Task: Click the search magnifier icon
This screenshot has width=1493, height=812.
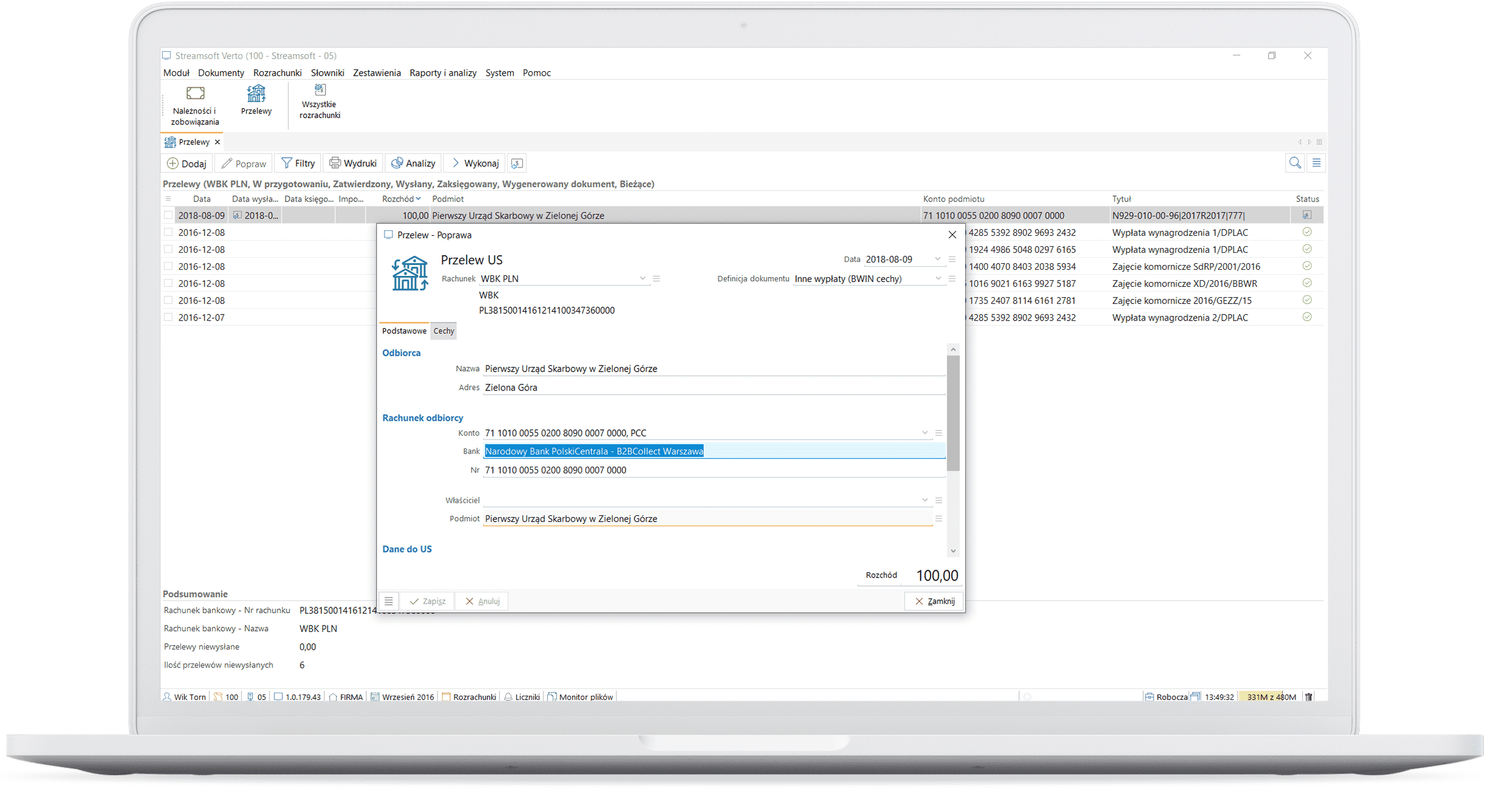Action: tap(1295, 163)
